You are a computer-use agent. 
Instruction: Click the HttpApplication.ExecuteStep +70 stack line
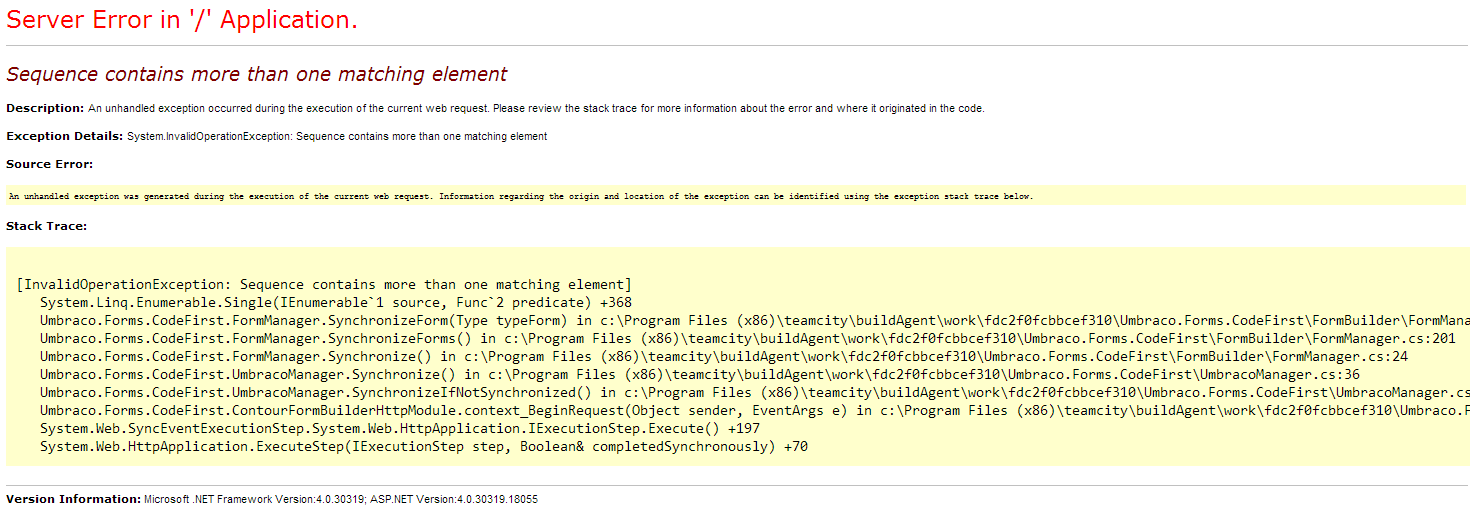pos(423,447)
